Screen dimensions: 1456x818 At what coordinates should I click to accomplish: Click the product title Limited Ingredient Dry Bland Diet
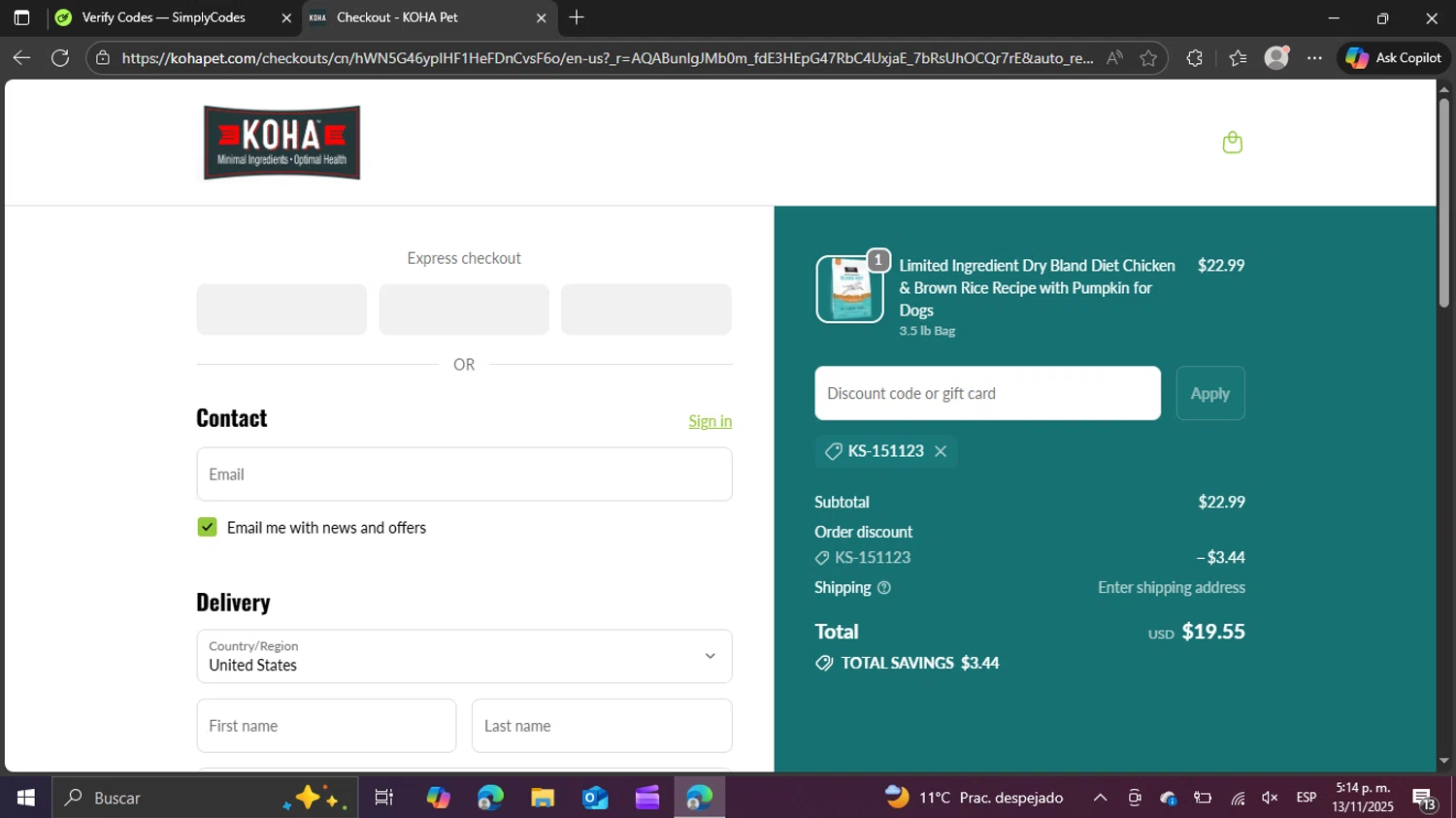tap(1037, 287)
